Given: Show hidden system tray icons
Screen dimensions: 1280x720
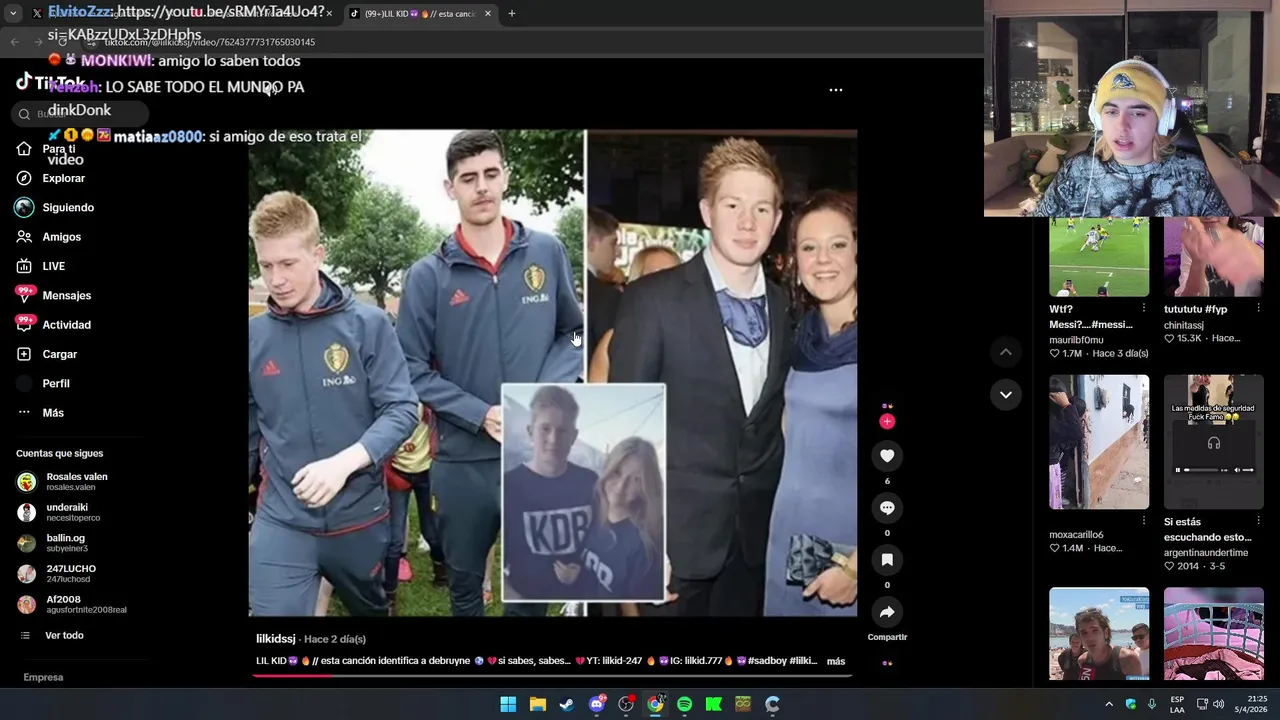Looking at the screenshot, I should (x=1109, y=704).
